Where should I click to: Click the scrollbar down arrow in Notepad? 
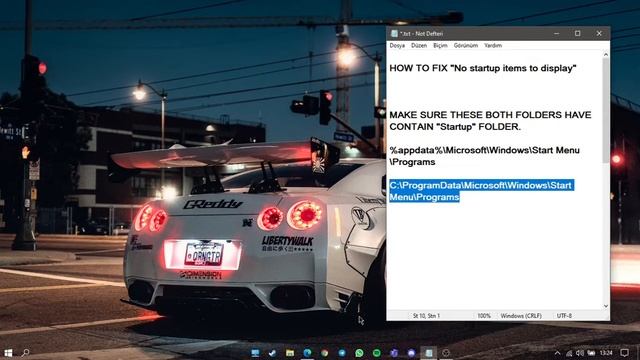click(606, 306)
